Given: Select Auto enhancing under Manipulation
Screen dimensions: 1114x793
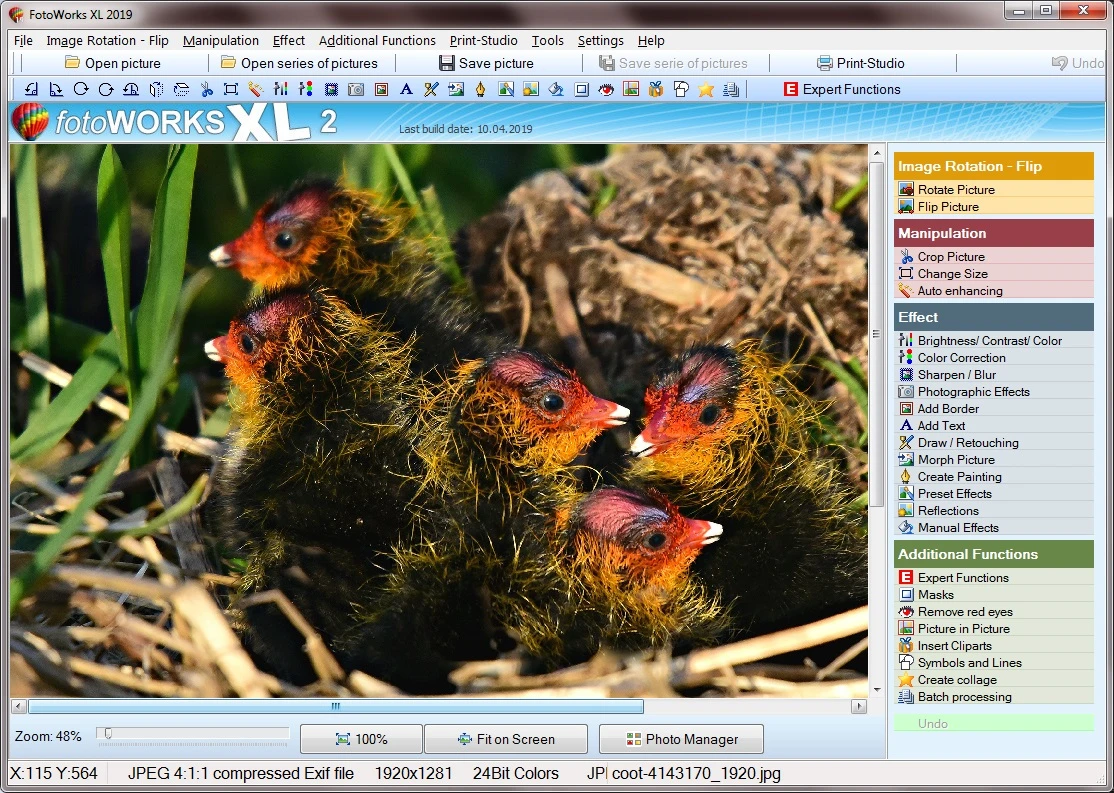Looking at the screenshot, I should 959,291.
